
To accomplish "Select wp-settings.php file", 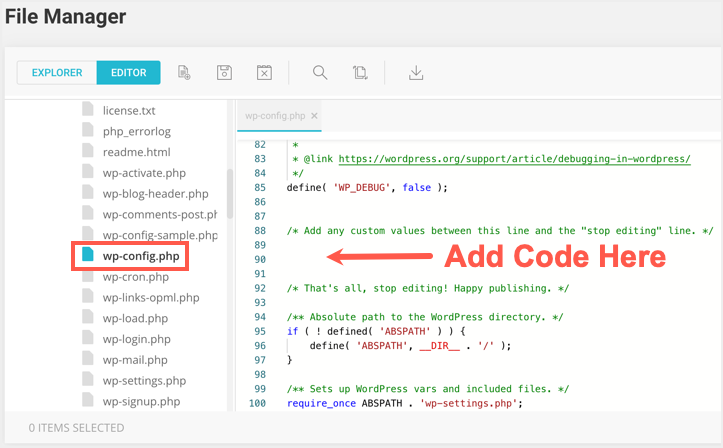I will tap(144, 380).
